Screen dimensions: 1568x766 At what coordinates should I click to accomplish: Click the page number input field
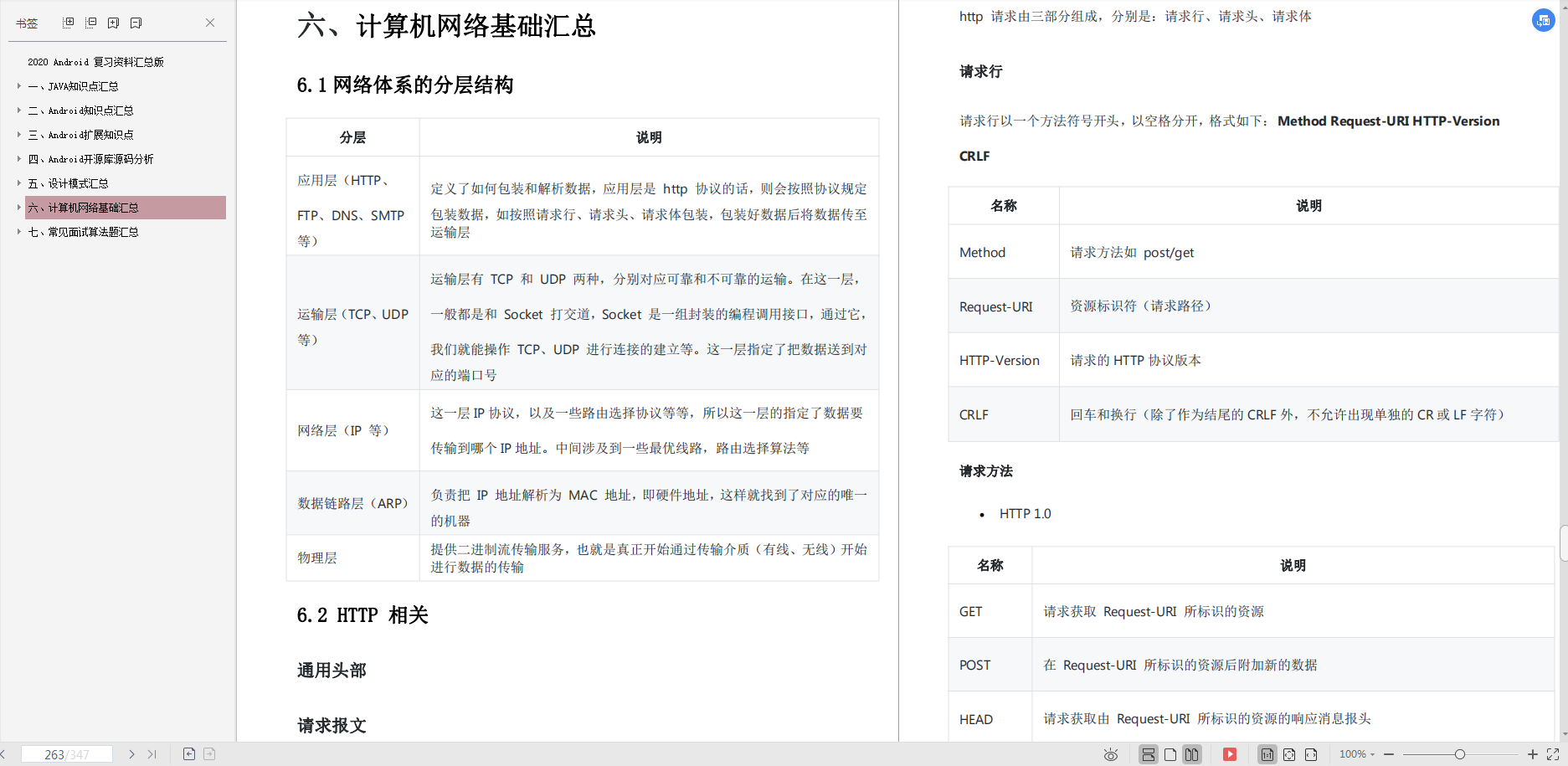point(67,753)
